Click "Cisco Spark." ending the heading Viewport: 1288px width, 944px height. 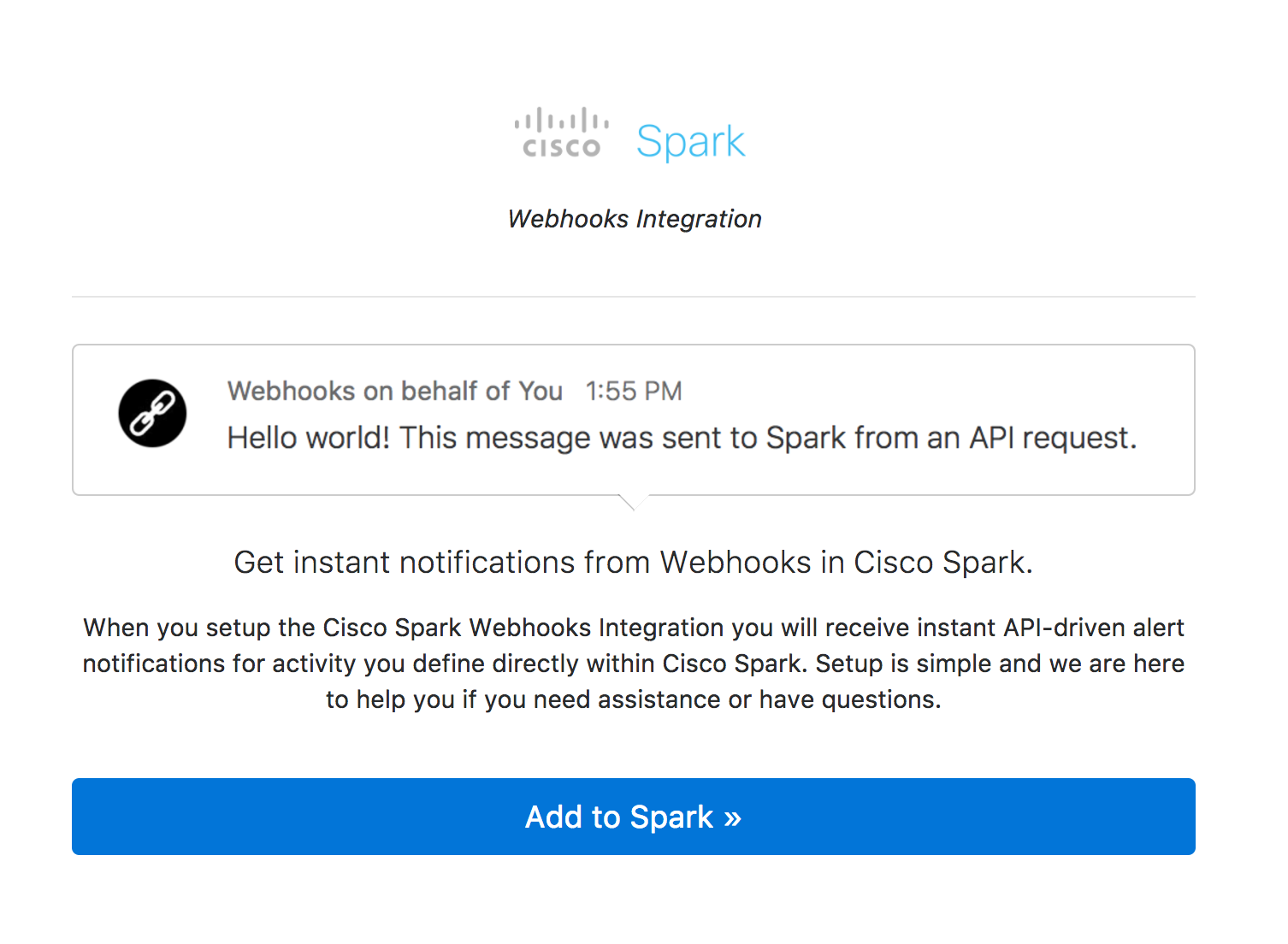(x=943, y=563)
